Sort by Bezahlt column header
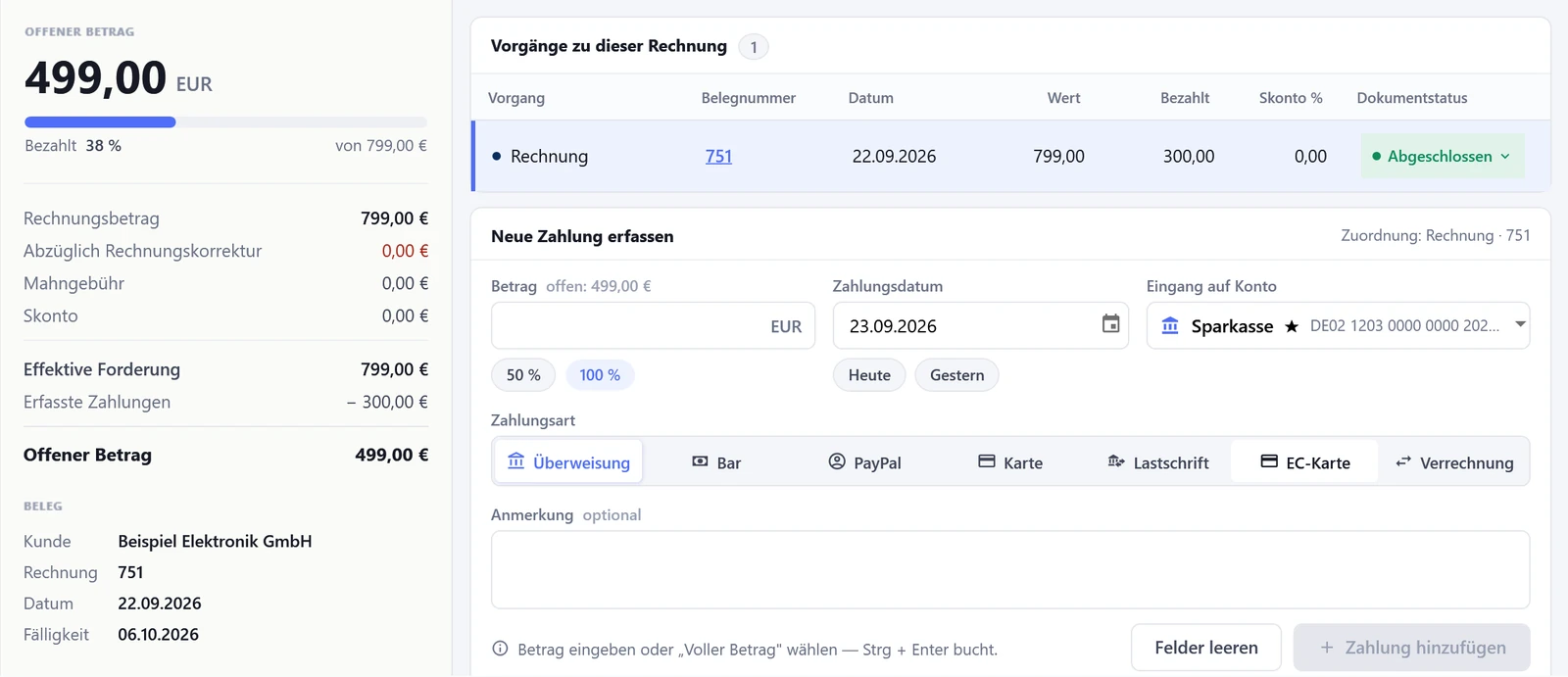Image resolution: width=1568 pixels, height=677 pixels. coord(1185,98)
